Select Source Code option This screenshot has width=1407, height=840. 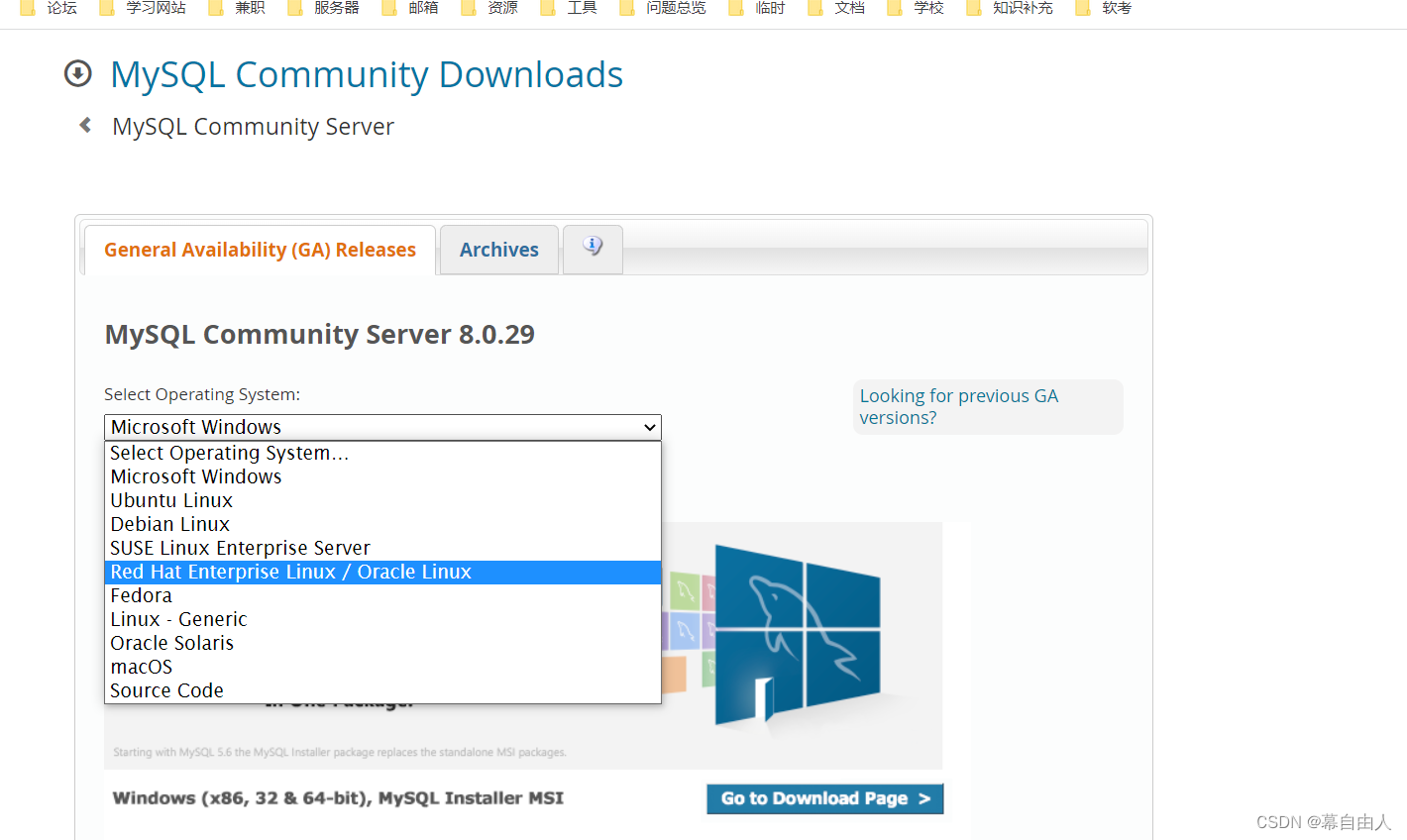(382, 690)
